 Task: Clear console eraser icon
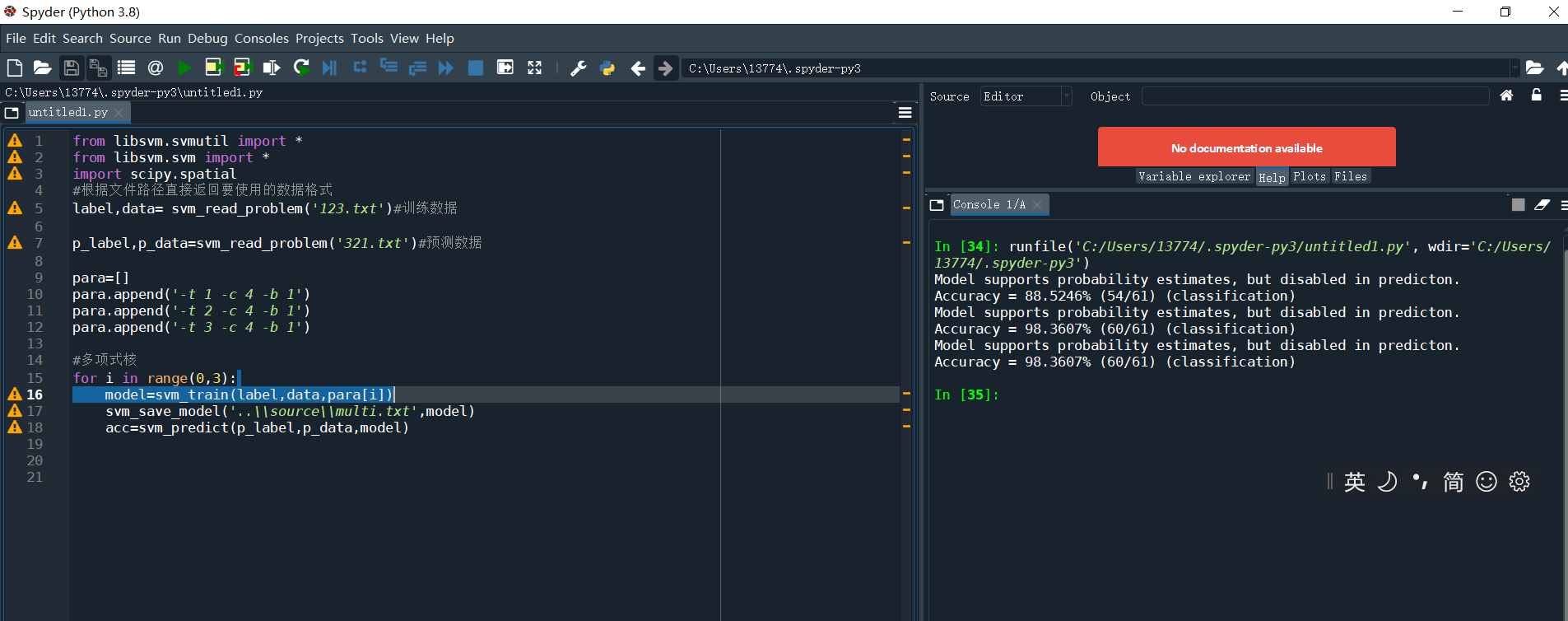tap(1542, 204)
